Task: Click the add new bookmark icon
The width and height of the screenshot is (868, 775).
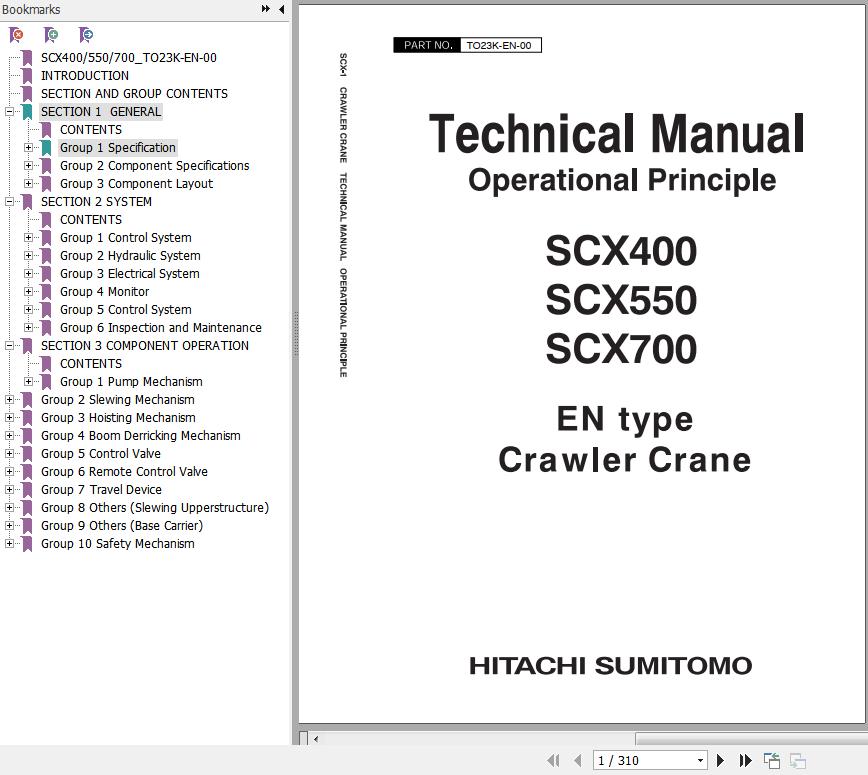Action: [51, 35]
